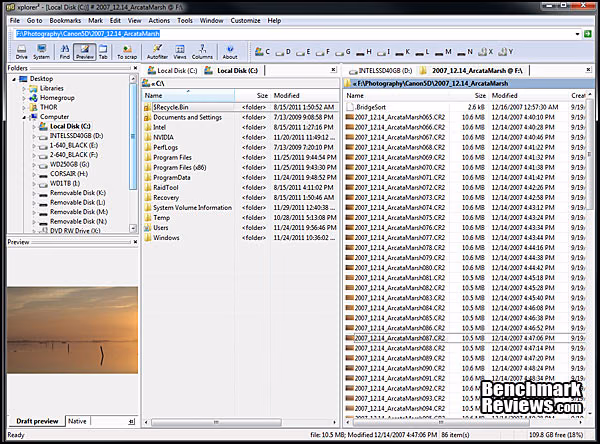The height and width of the screenshot is (444, 600).
Task: Select the Program Files folder row
Action: pyautogui.click(x=241, y=157)
